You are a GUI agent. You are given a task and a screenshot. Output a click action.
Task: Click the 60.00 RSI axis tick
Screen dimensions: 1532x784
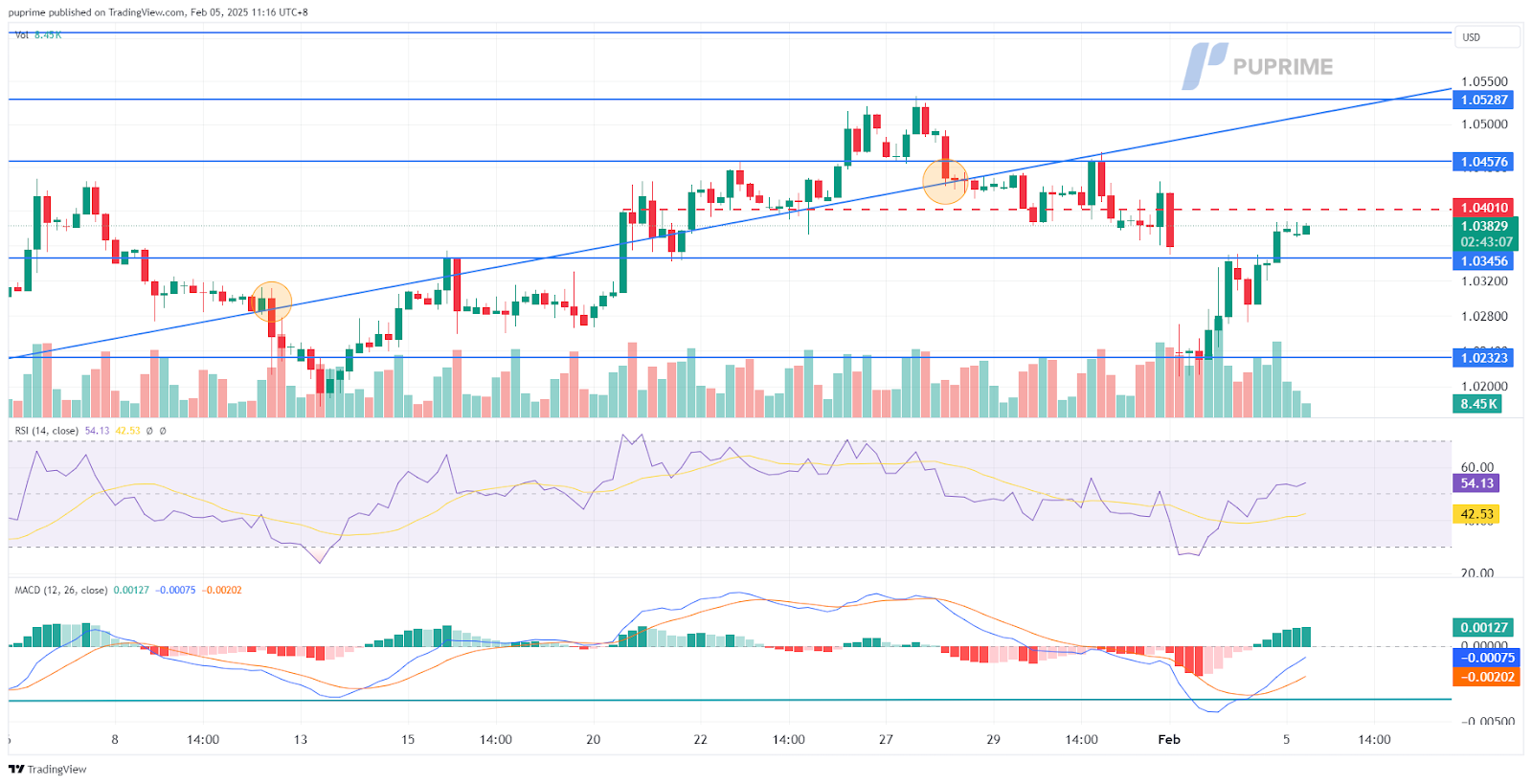coord(1477,467)
